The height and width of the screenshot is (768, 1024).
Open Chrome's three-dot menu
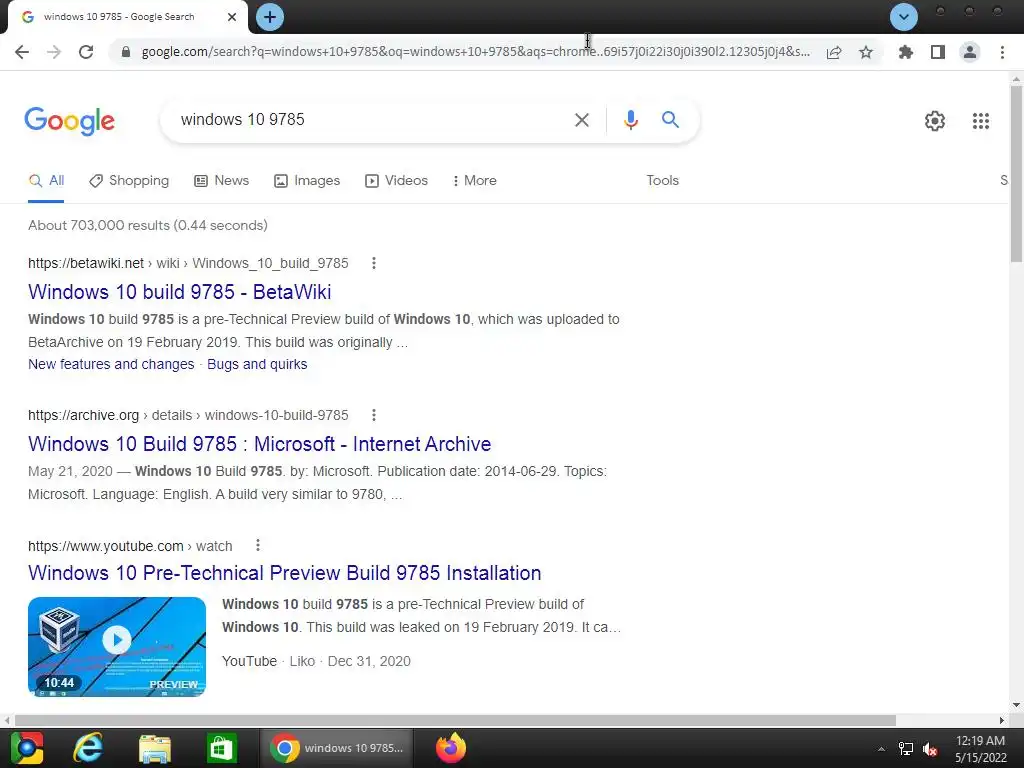[1002, 52]
